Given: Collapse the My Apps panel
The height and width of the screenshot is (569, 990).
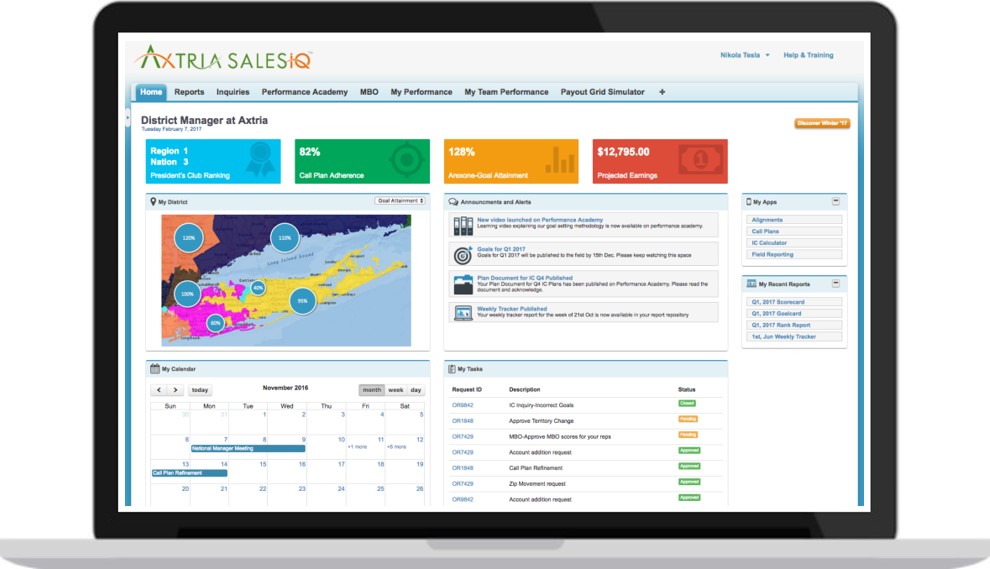Looking at the screenshot, I should pyautogui.click(x=836, y=202).
